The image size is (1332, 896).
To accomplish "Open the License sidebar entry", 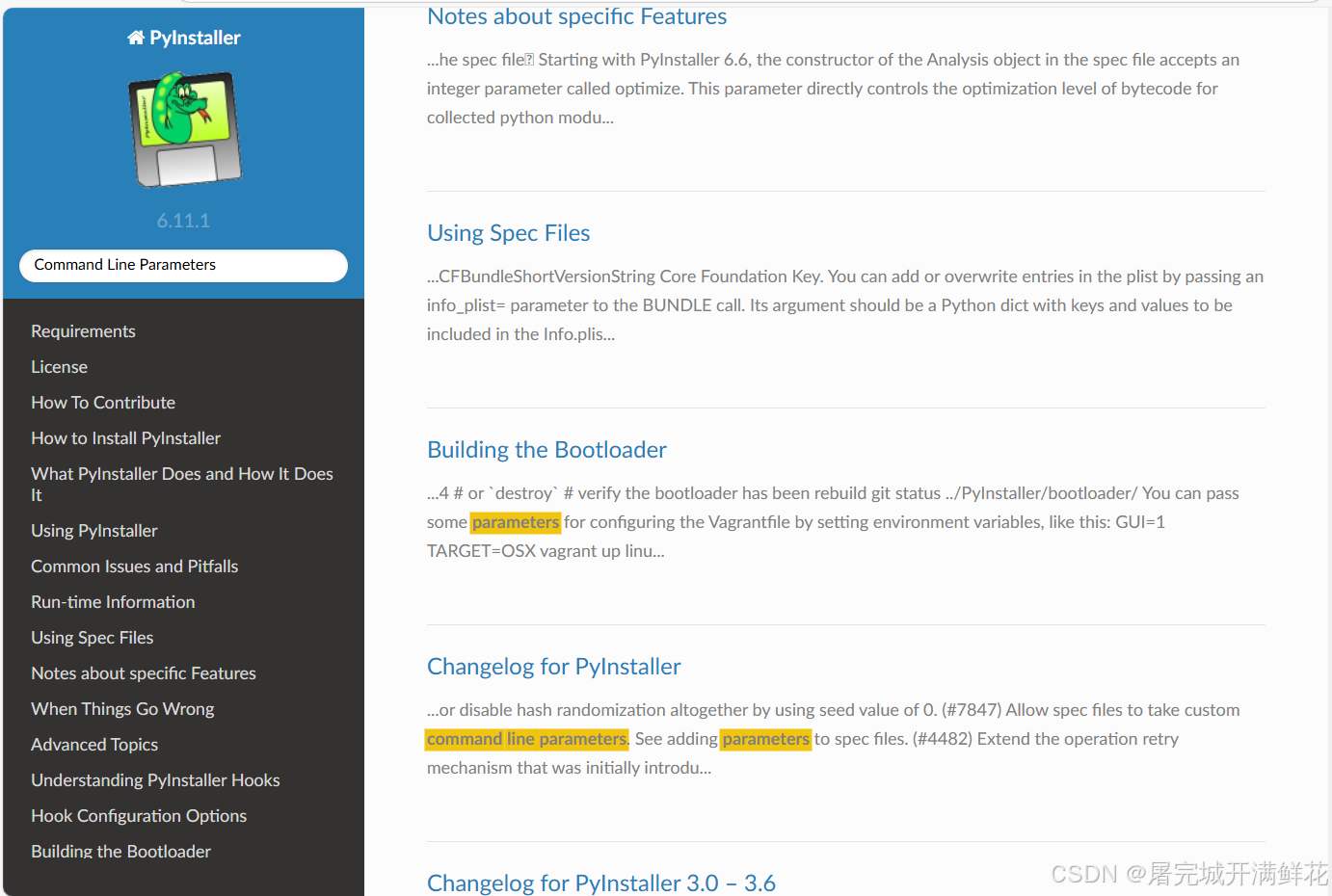I will [59, 367].
